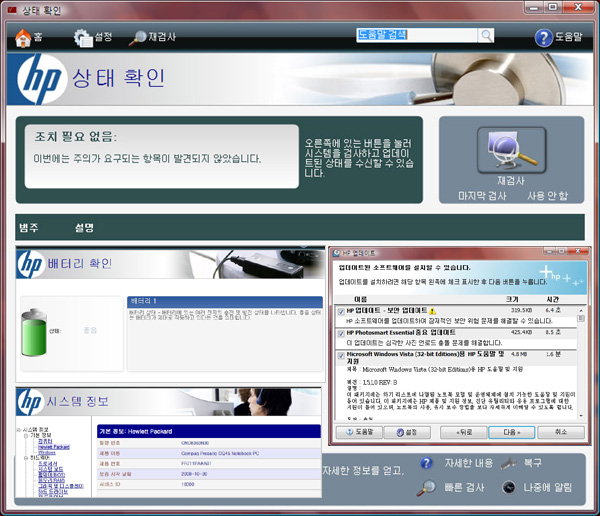Click the 319.5KB size value
The height and width of the screenshot is (516, 600).
point(521,310)
